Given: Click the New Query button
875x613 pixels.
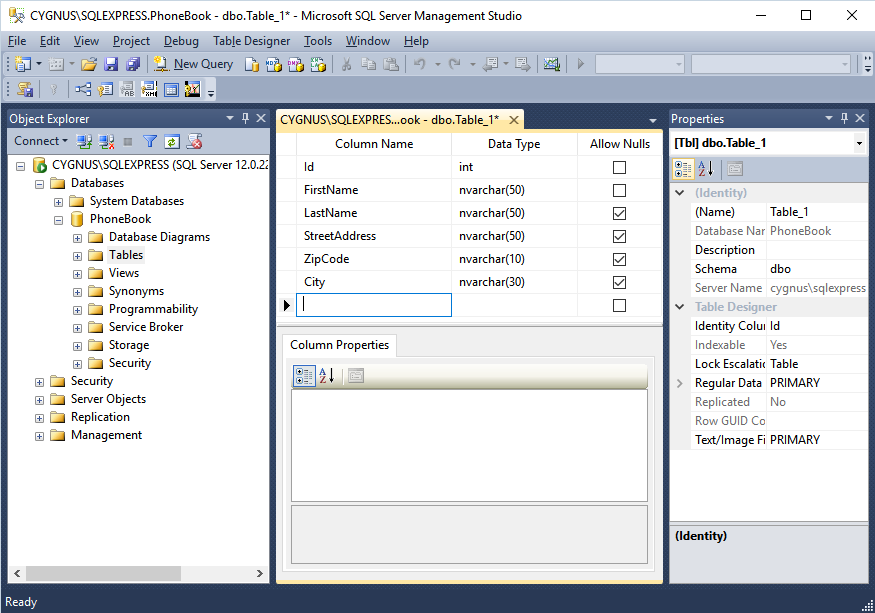Looking at the screenshot, I should click(194, 64).
